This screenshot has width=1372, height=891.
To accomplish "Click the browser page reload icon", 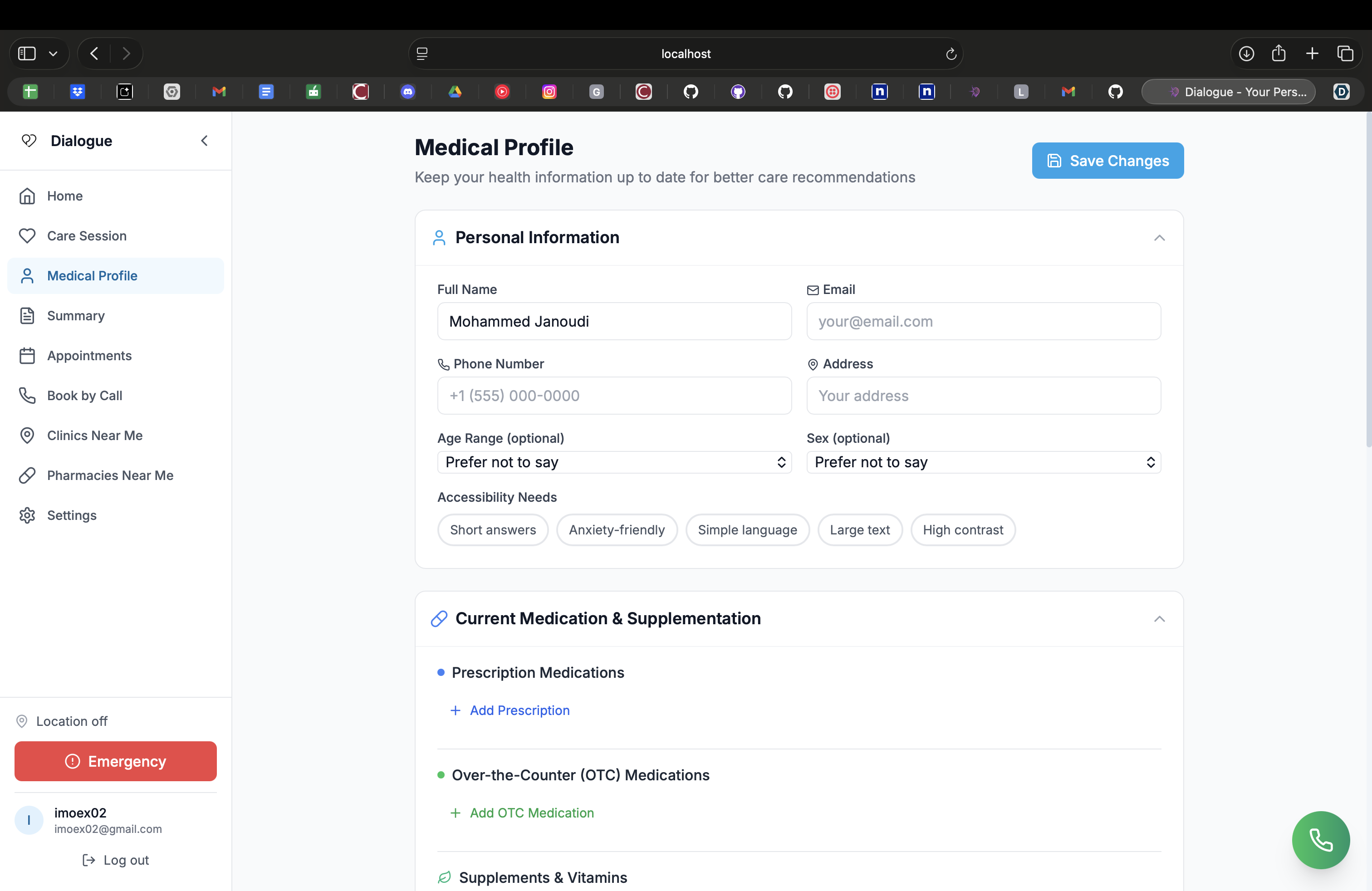I will pyautogui.click(x=951, y=54).
